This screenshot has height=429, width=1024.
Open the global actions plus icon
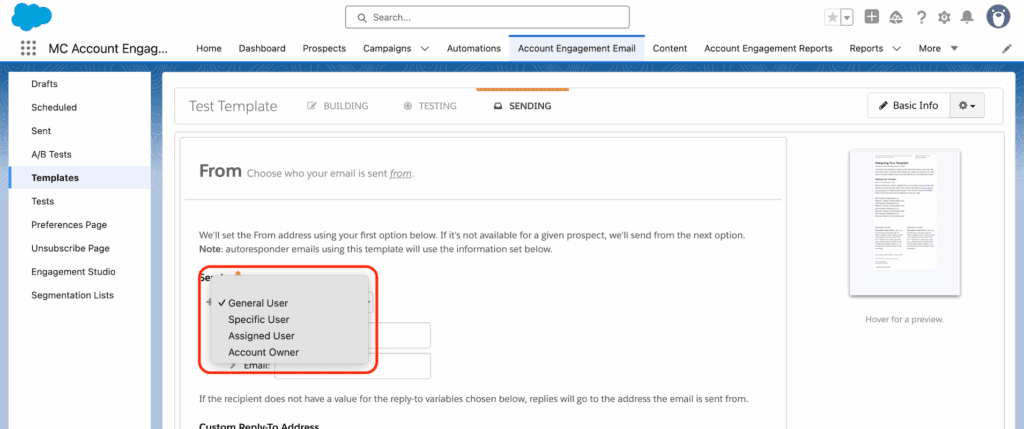(872, 17)
